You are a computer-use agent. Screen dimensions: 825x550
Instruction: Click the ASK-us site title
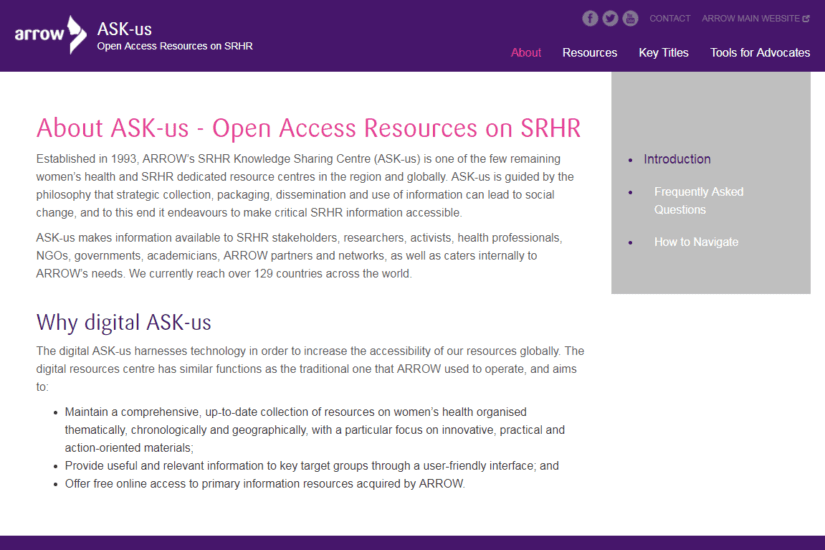coord(125,28)
